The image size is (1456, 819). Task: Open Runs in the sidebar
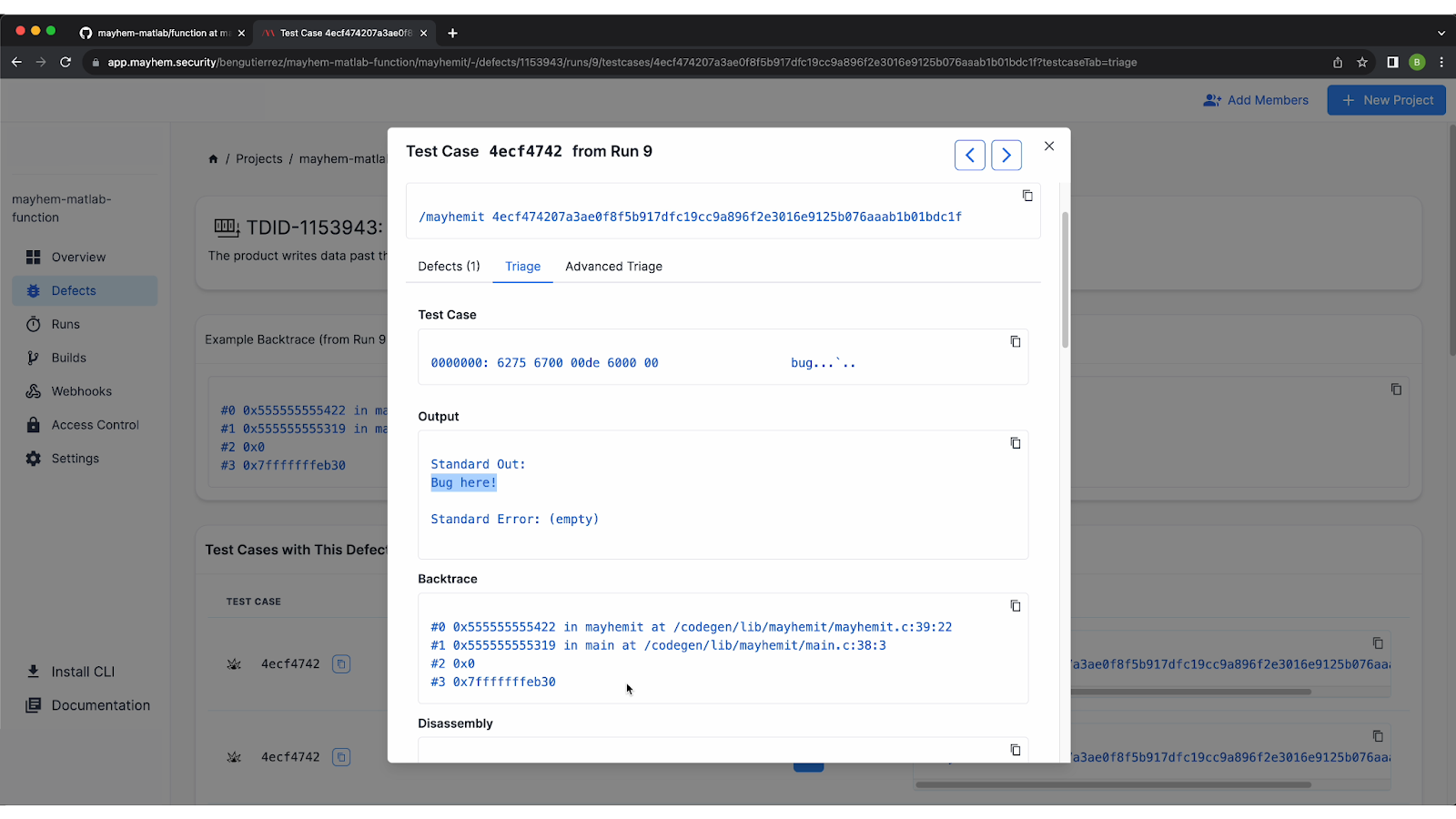(x=85, y=325)
